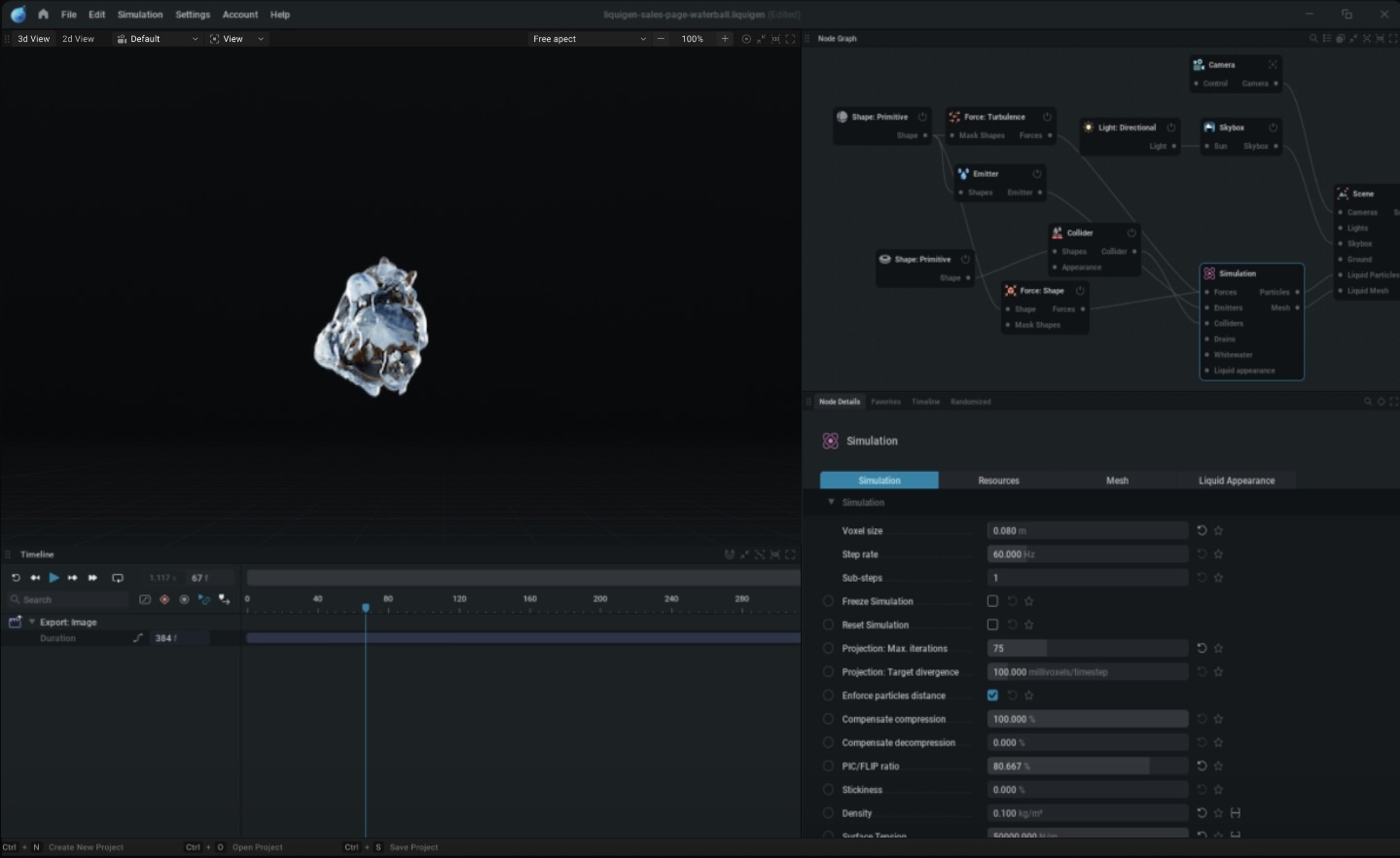Uncheck Enforce particles distance
The height and width of the screenshot is (858, 1400).
pos(992,696)
